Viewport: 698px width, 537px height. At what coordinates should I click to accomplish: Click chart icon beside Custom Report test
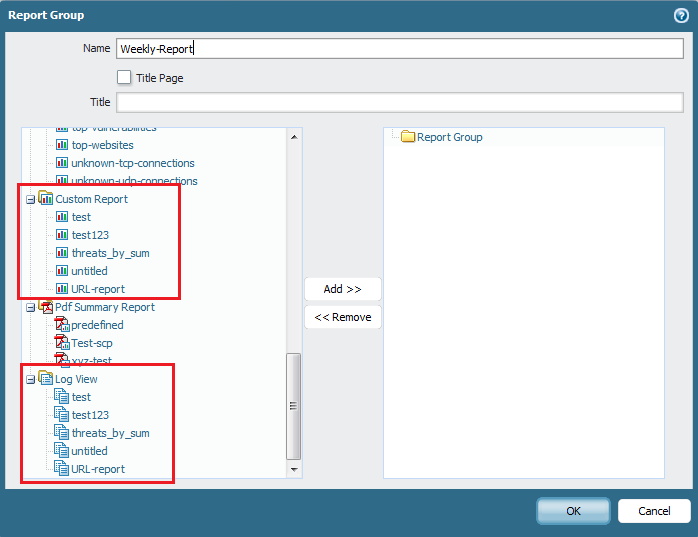pyautogui.click(x=62, y=217)
